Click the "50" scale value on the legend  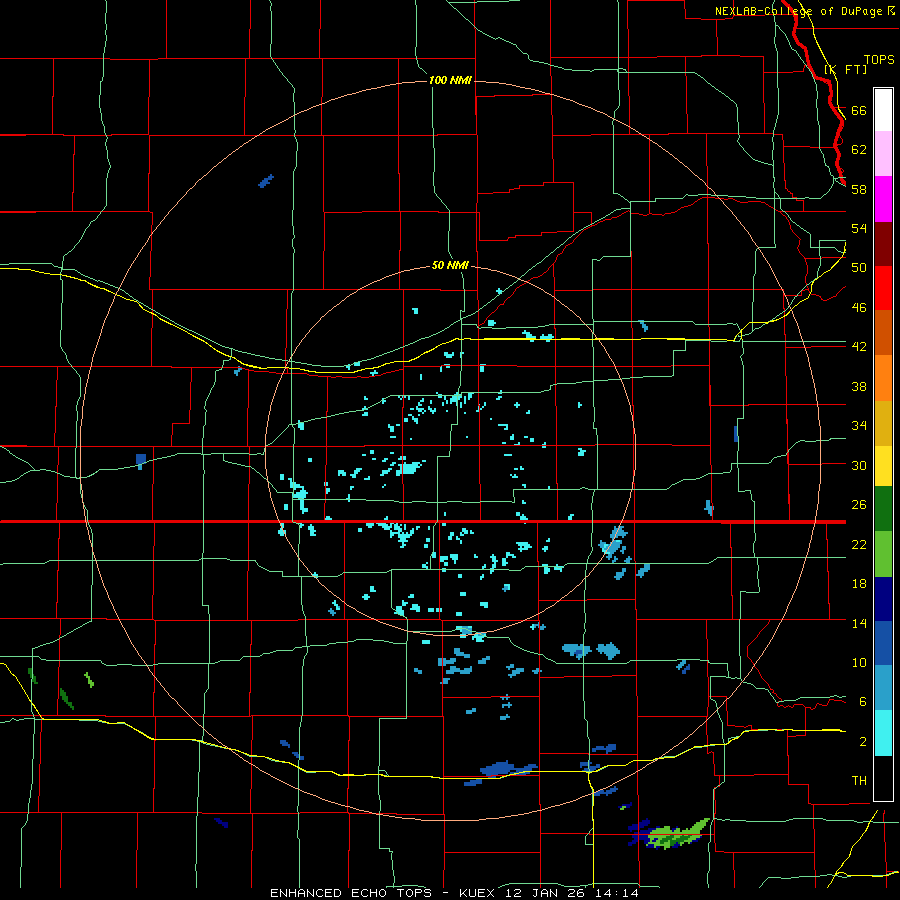859,268
